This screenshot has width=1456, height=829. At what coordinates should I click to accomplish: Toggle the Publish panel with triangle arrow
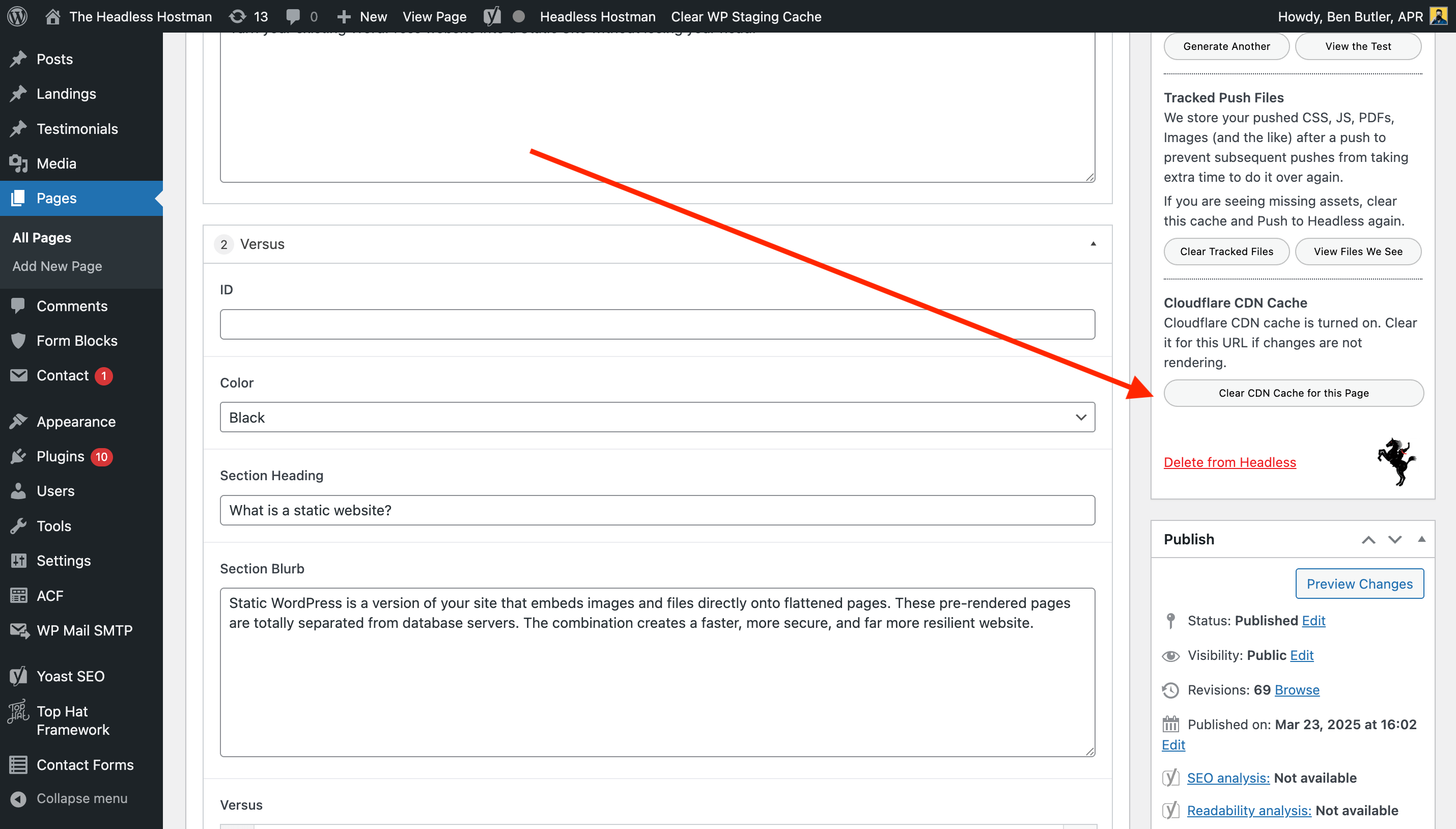[1421, 539]
